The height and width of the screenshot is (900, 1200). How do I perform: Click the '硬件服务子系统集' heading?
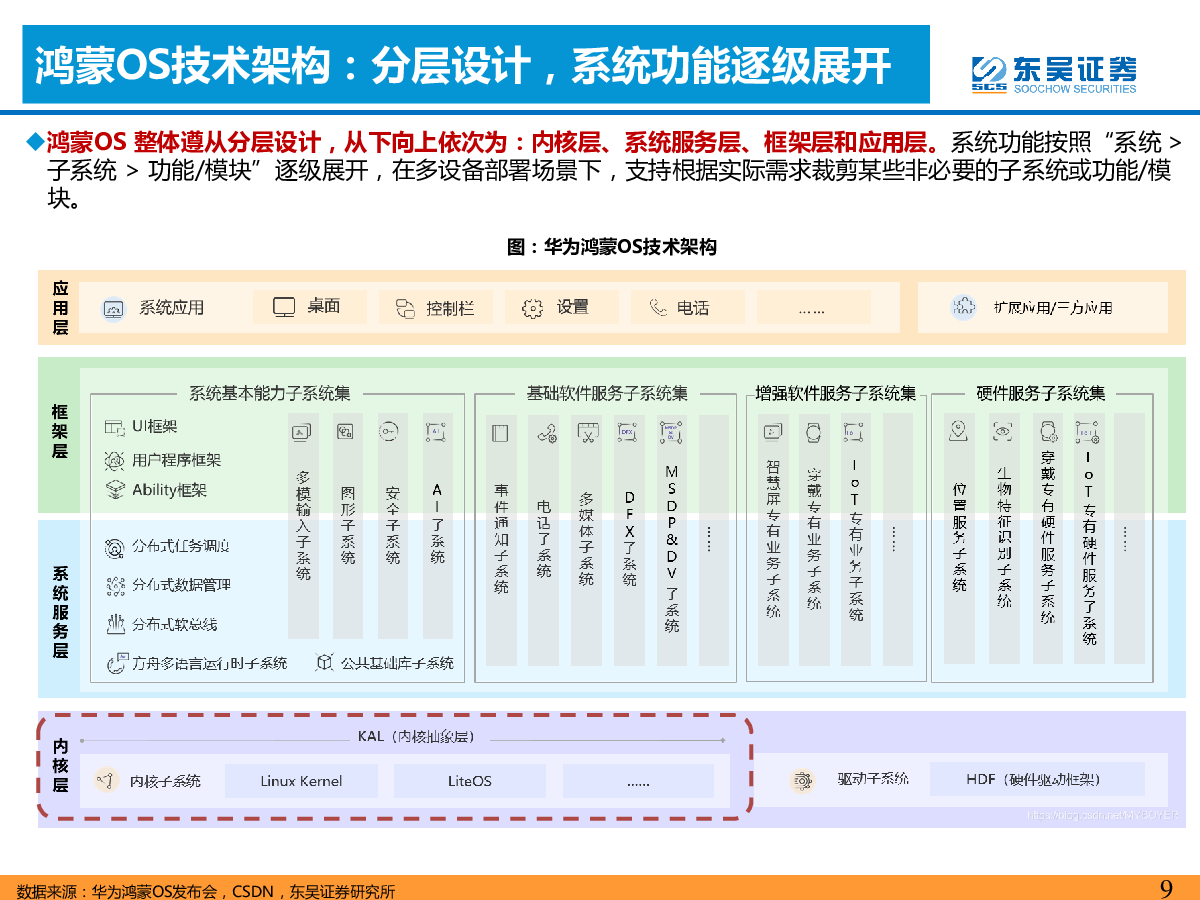[x=1041, y=394]
